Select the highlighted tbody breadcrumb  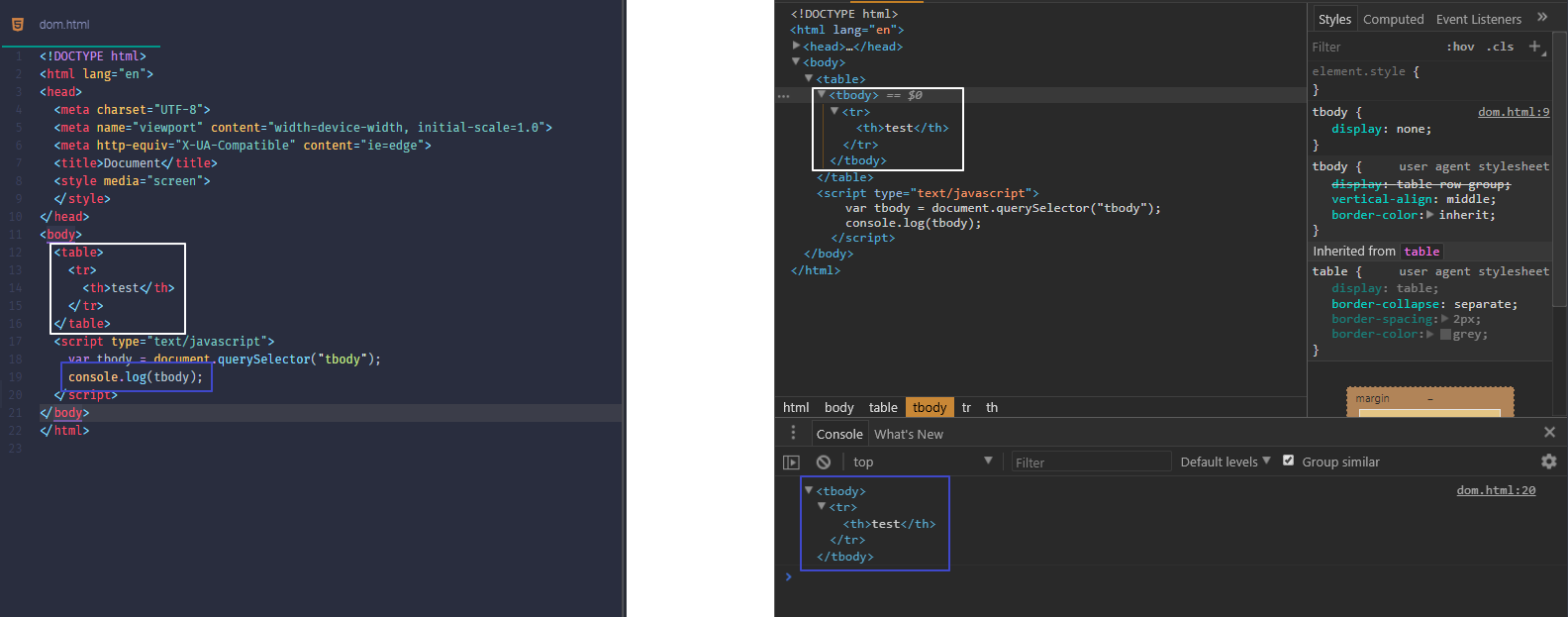pyautogui.click(x=930, y=407)
